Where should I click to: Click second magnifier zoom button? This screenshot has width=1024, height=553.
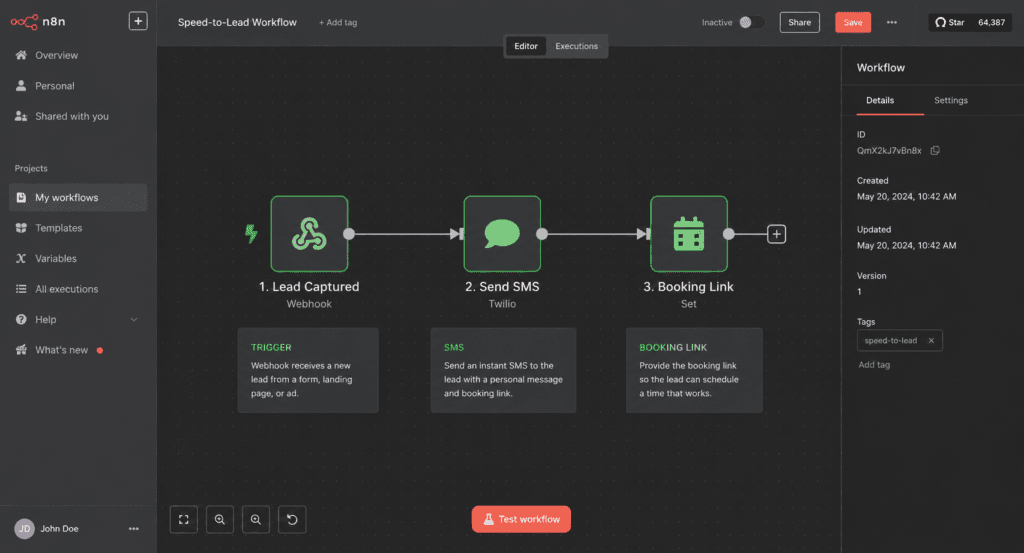(255, 520)
